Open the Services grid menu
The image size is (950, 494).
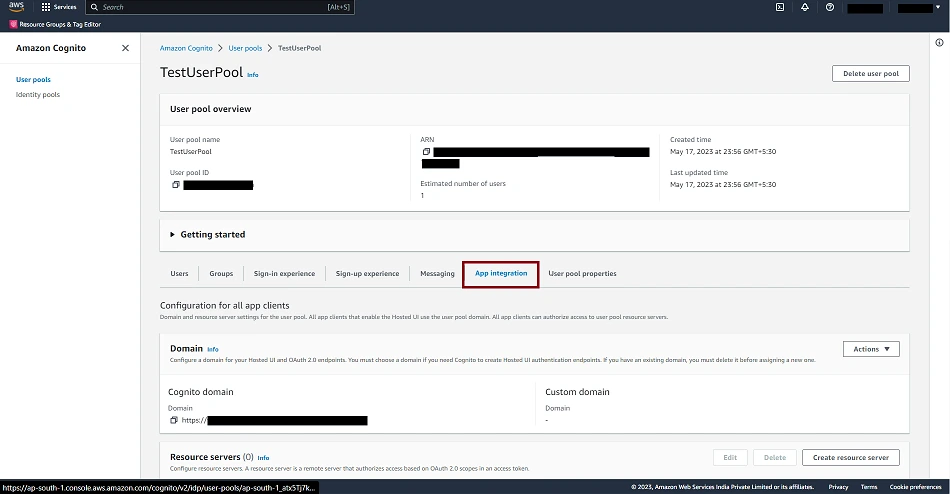tap(59, 7)
